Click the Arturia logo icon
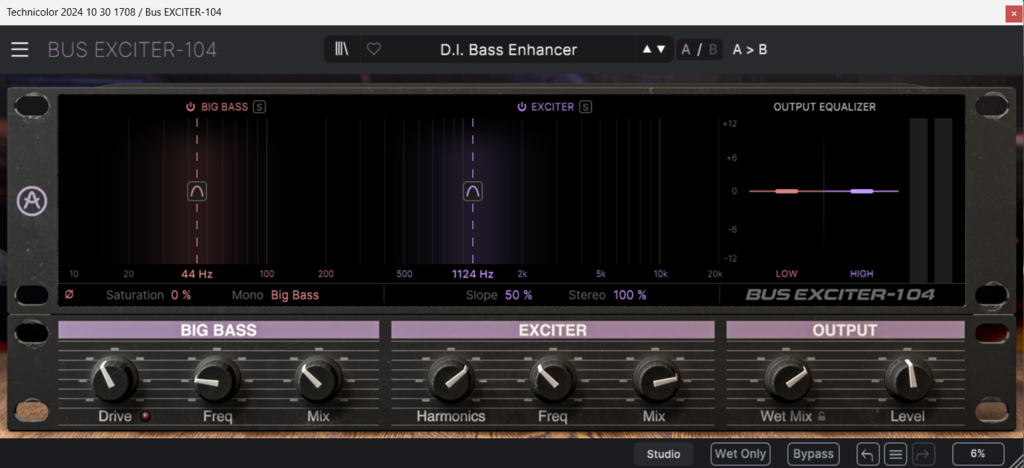Screen dimensions: 1024x468 [x=32, y=201]
